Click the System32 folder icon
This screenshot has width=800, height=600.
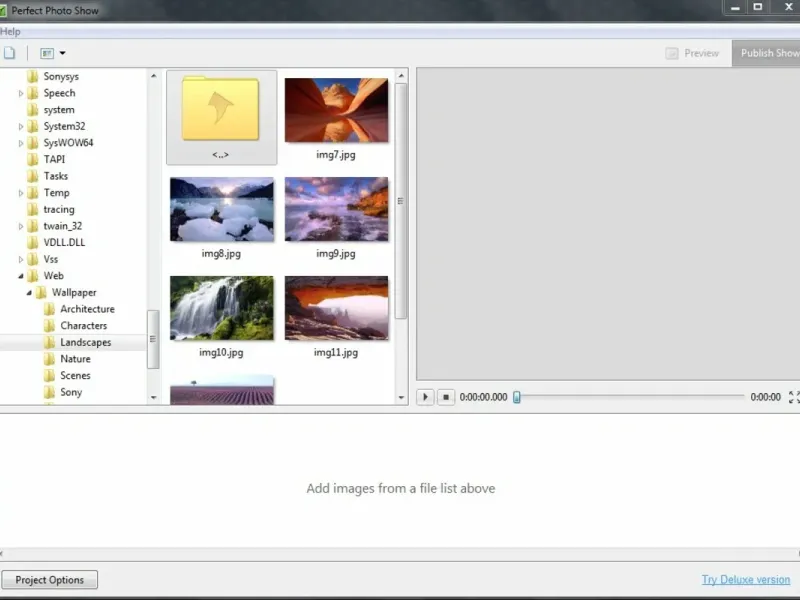point(33,126)
